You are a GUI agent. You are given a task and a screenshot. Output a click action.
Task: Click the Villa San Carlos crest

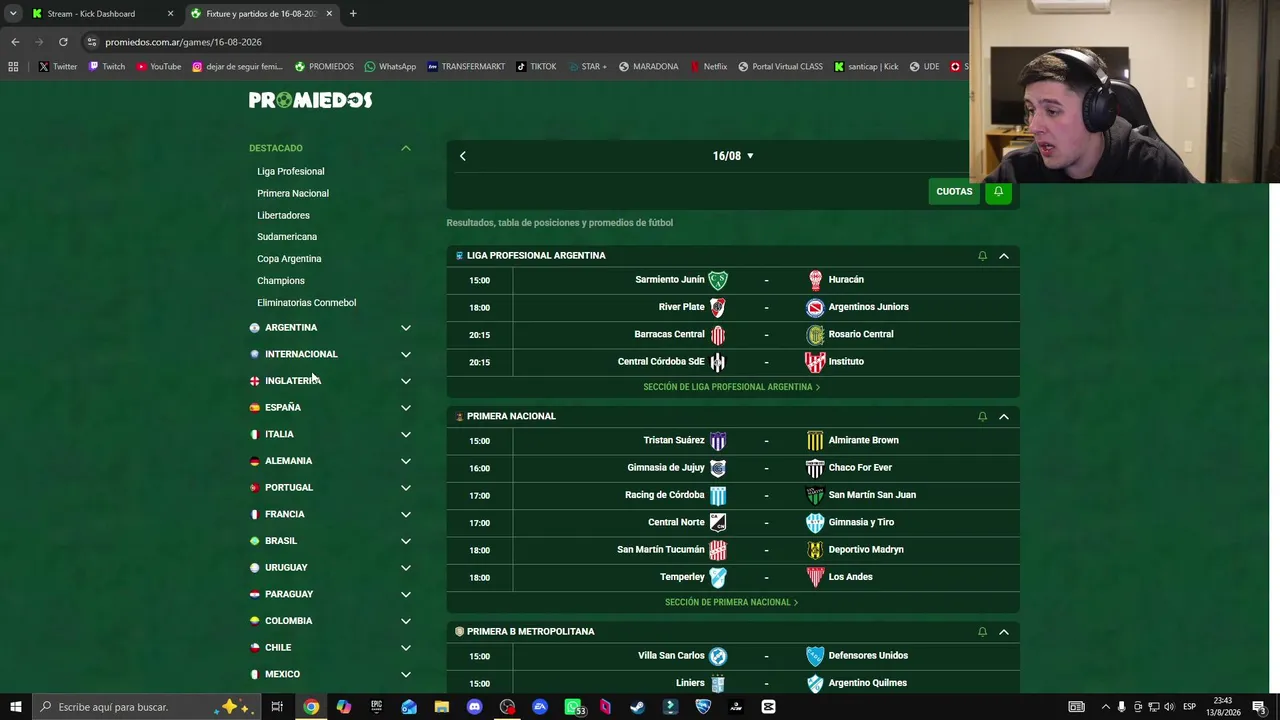click(x=718, y=656)
